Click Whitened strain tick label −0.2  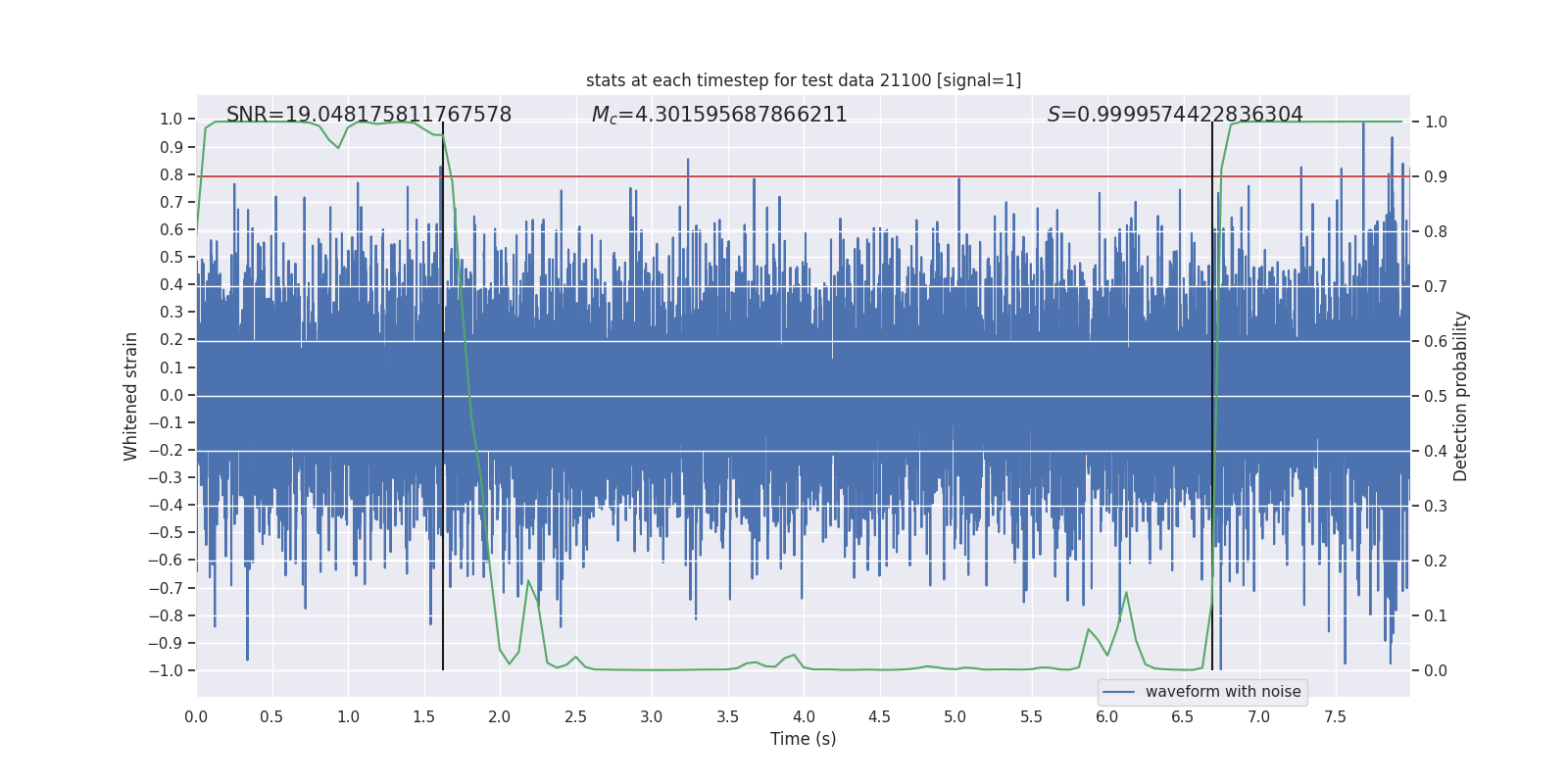pyautogui.click(x=166, y=451)
